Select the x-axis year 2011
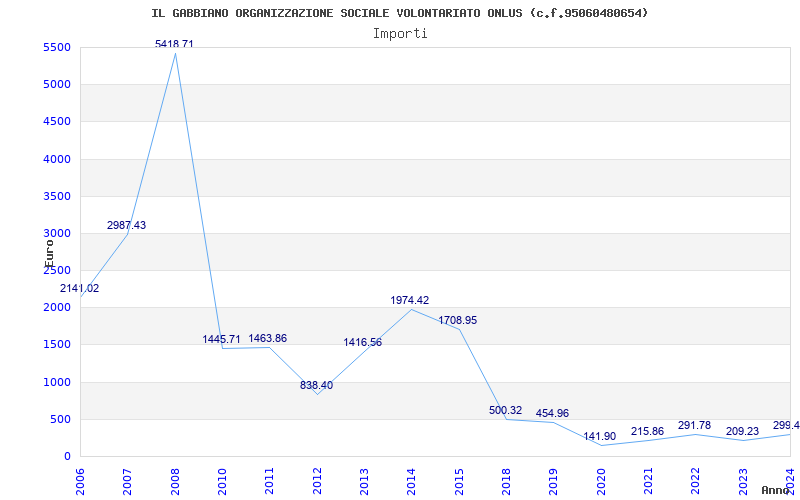 [269, 481]
